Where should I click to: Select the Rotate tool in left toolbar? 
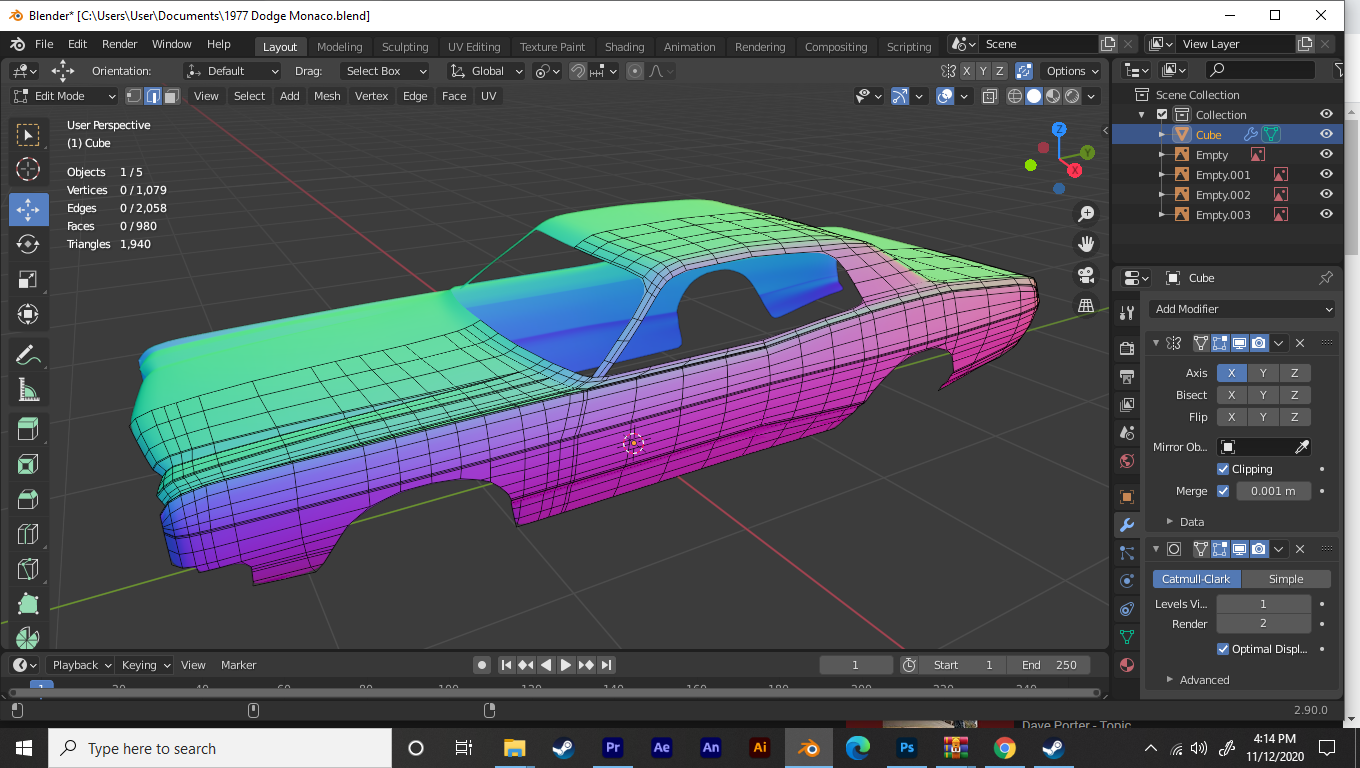[28, 244]
